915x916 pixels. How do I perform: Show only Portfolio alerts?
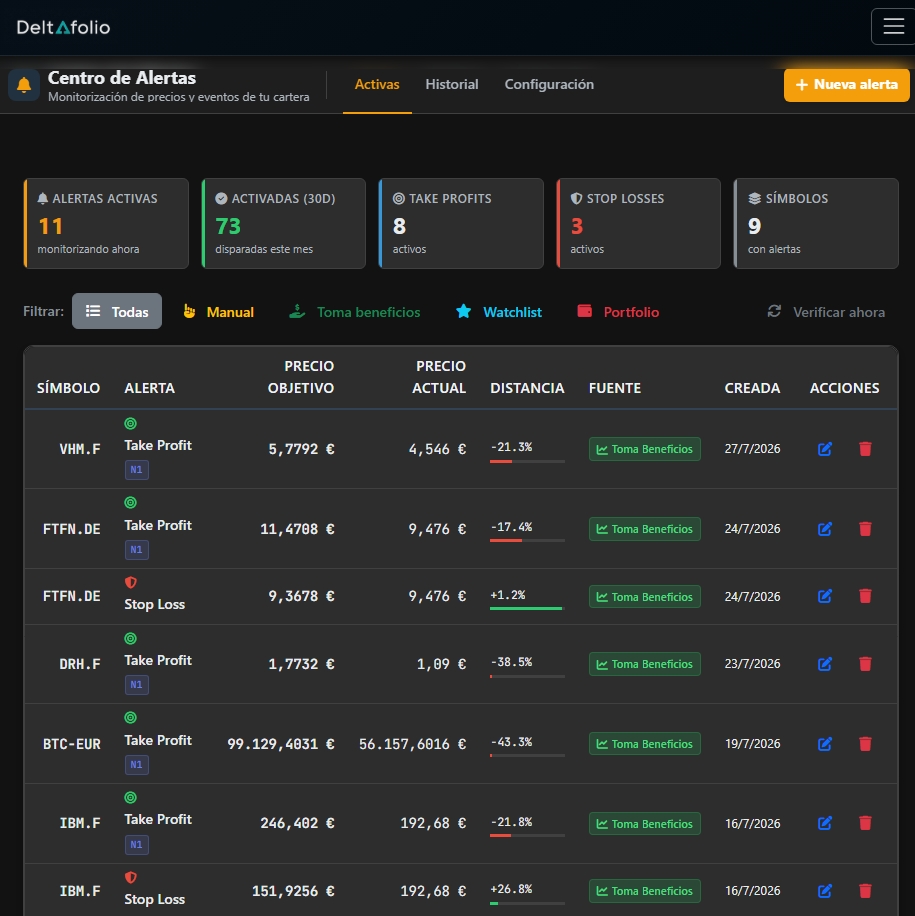(x=618, y=312)
